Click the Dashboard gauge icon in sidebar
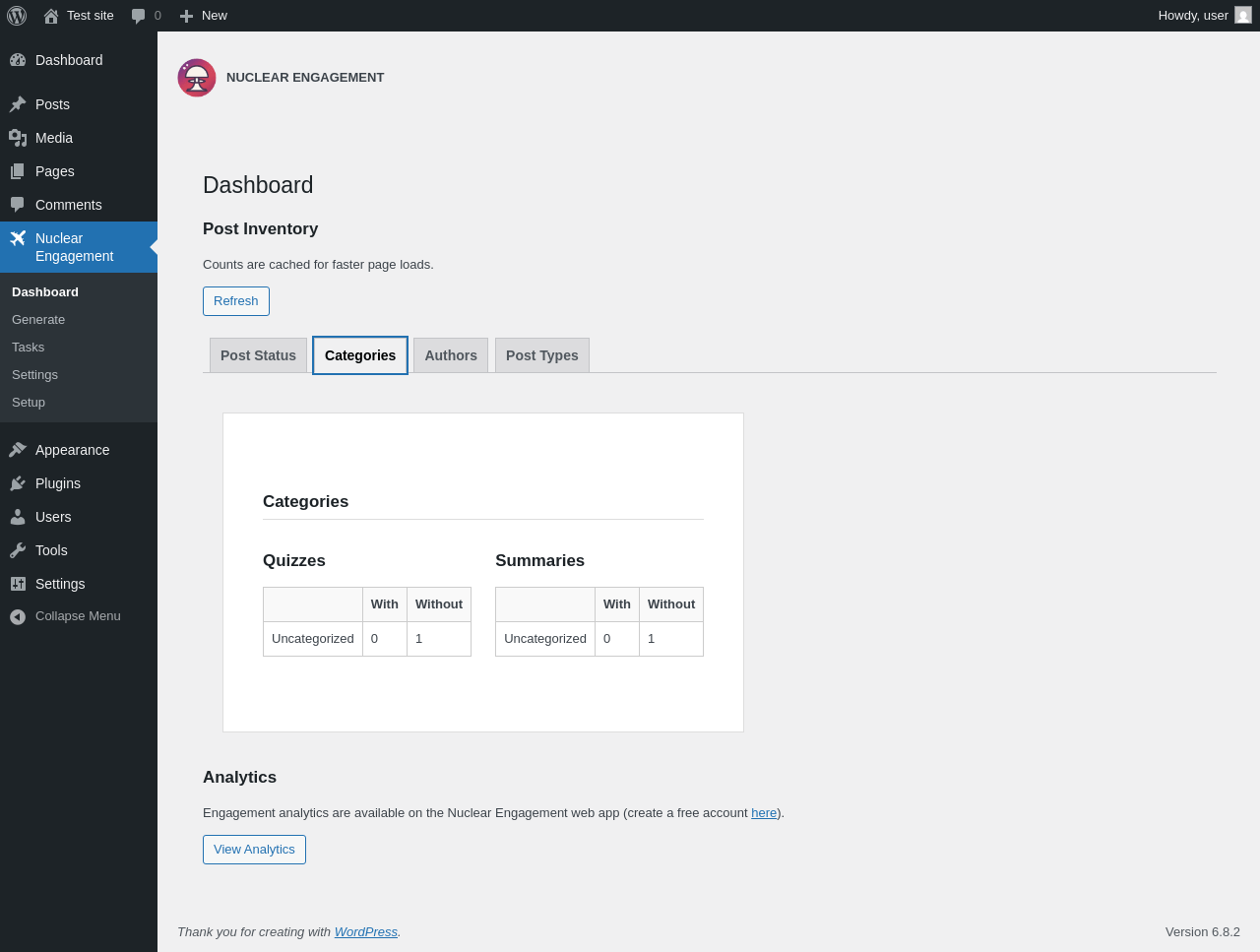 coord(18,60)
